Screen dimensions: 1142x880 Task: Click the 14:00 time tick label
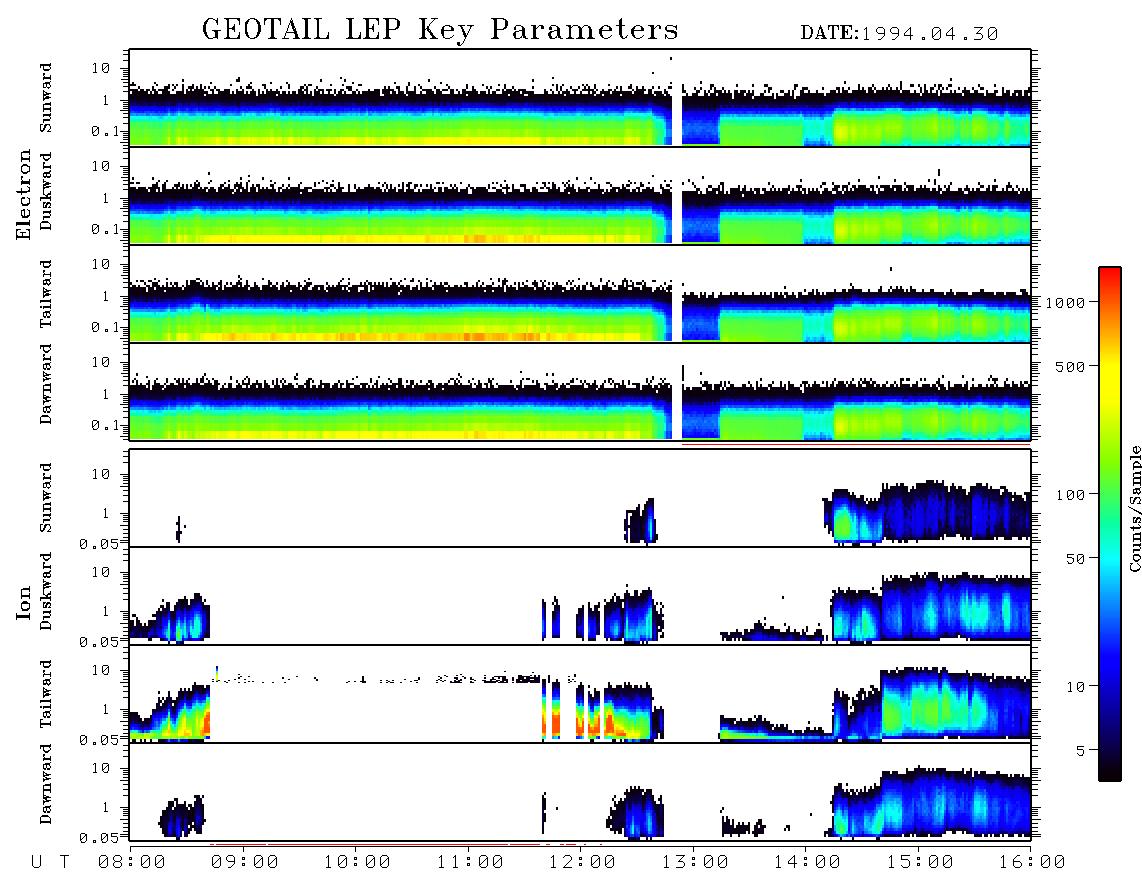click(807, 862)
